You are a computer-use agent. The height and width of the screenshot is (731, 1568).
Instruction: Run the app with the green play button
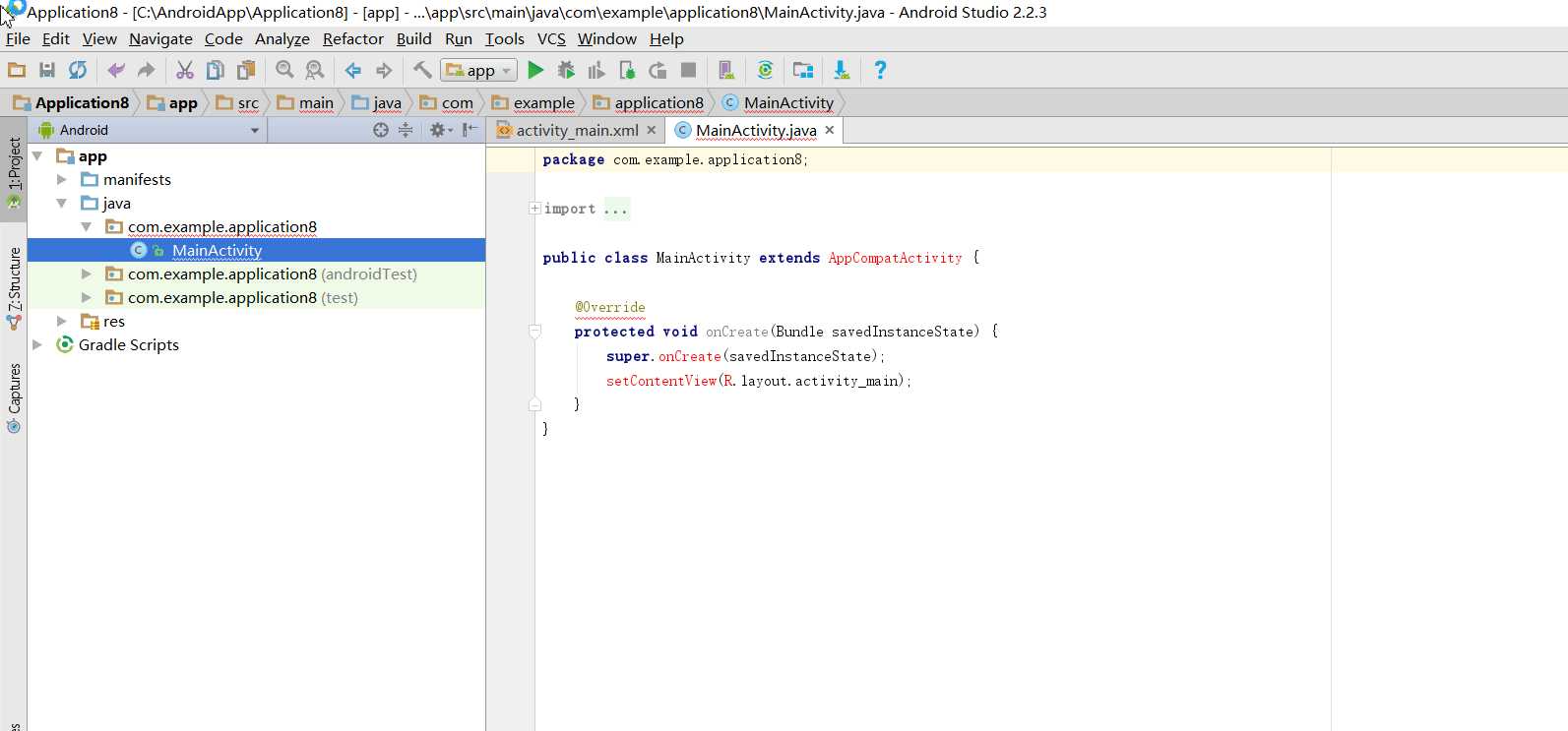[x=535, y=70]
